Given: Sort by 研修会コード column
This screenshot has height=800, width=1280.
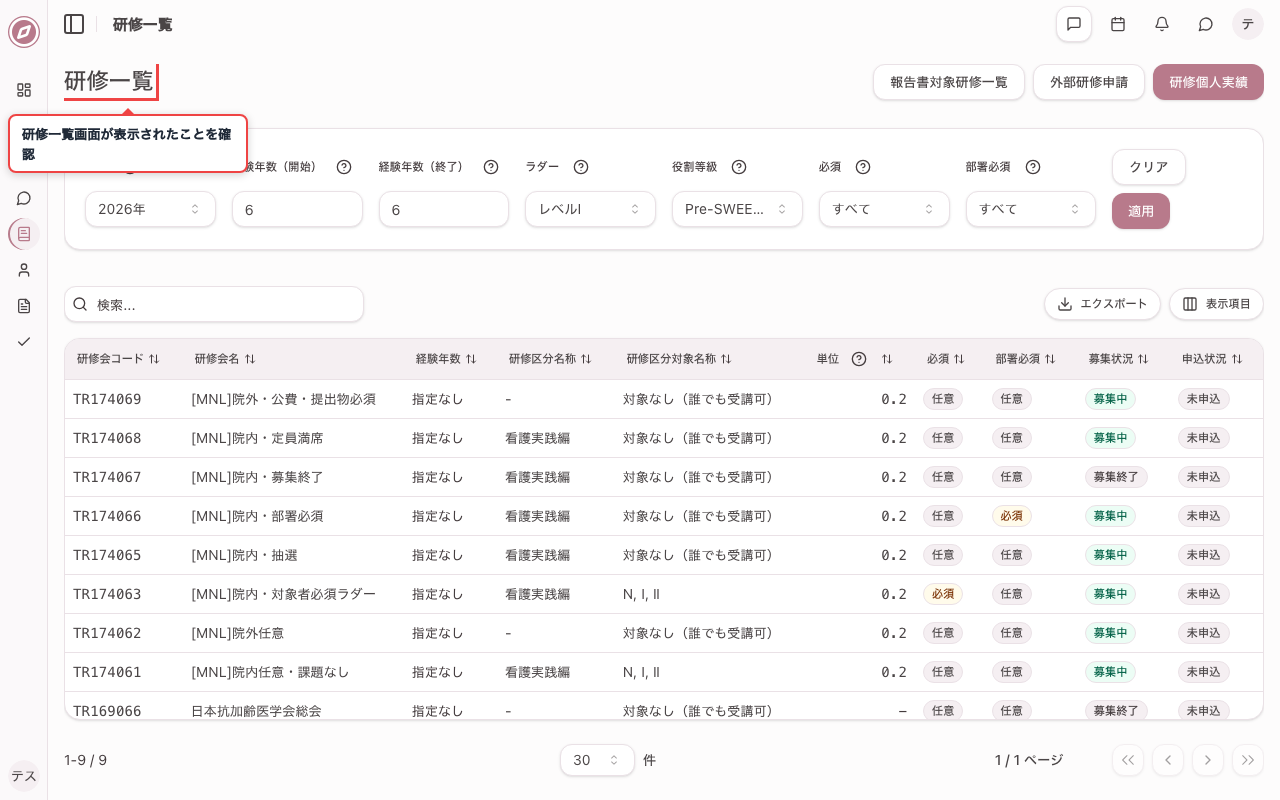Looking at the screenshot, I should [118, 359].
